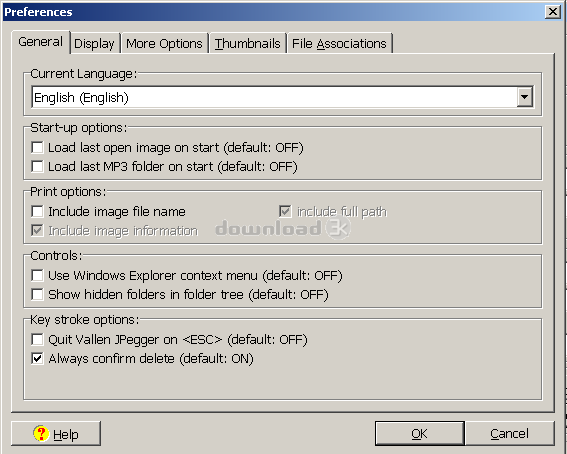Toggle the Include image information checkbox
The width and height of the screenshot is (567, 454).
tap(37, 231)
